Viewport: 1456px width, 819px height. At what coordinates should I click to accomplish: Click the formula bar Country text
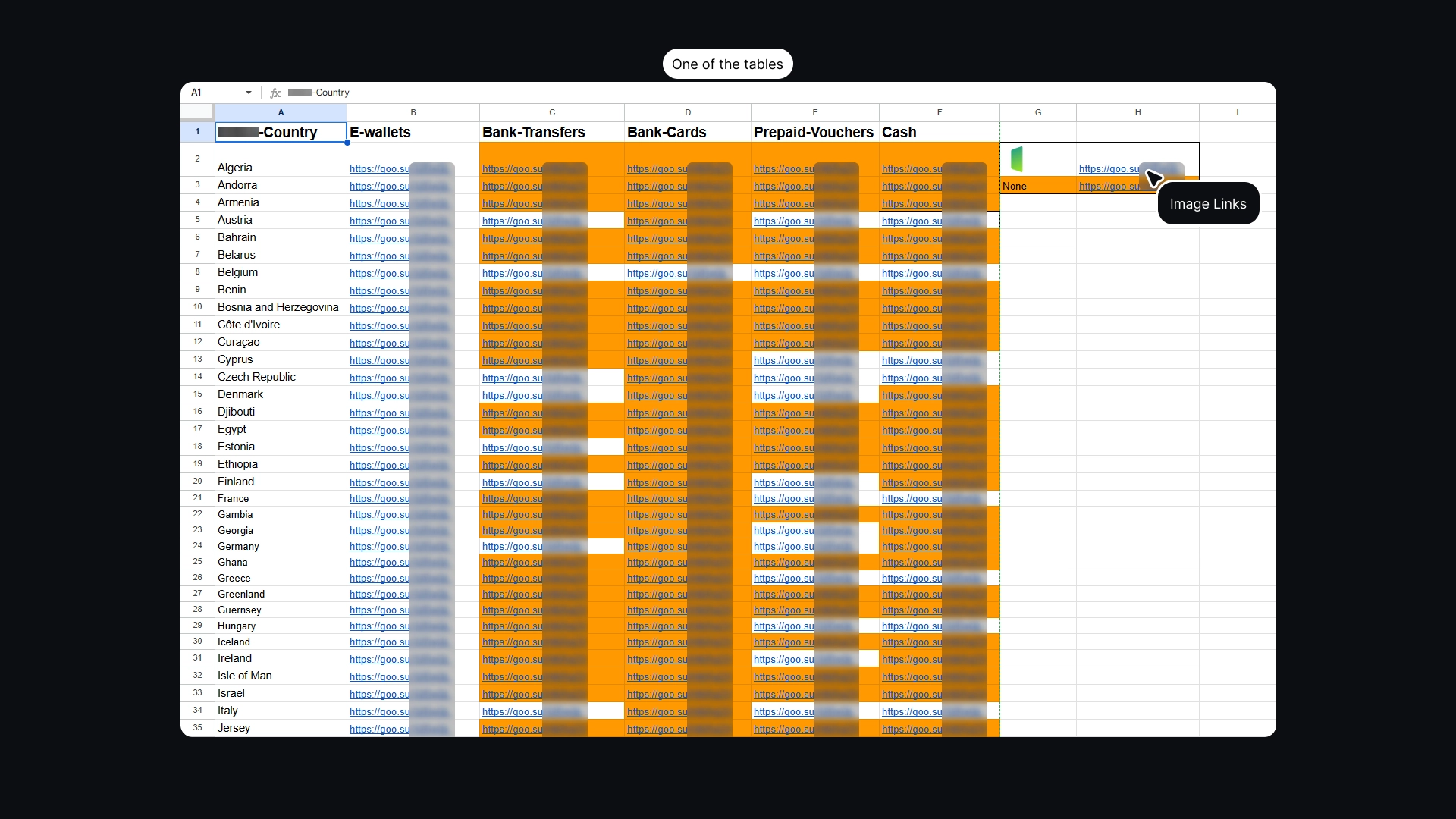[332, 93]
